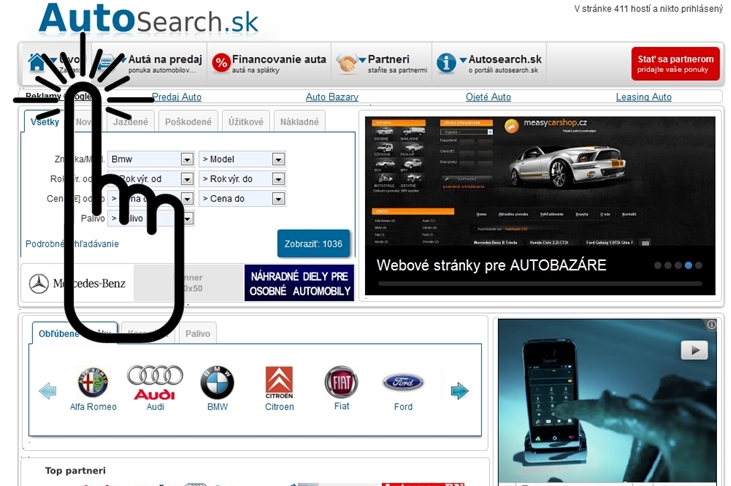Open the Predaj Auto link
The image size is (731, 486).
(x=177, y=97)
